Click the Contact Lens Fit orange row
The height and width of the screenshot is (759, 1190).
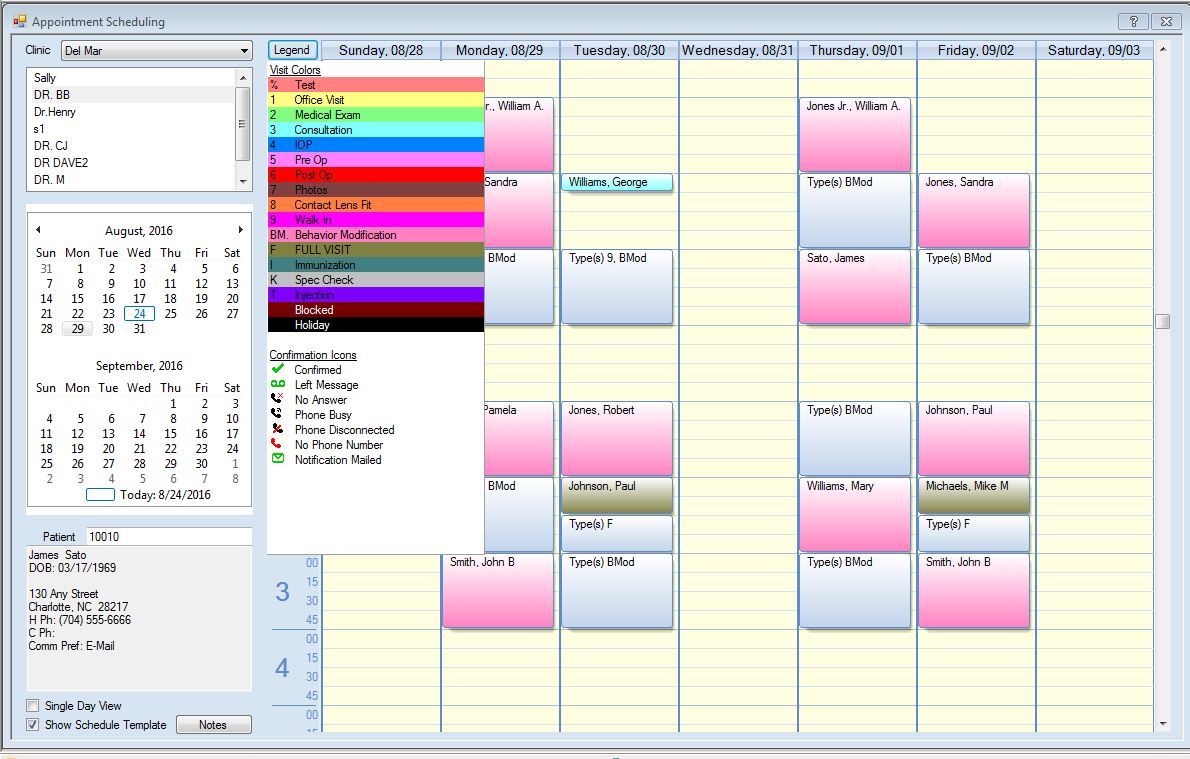tap(376, 204)
